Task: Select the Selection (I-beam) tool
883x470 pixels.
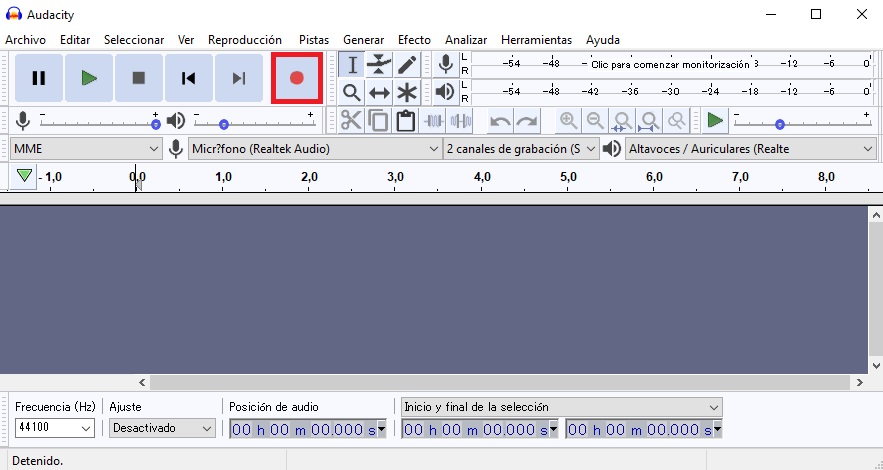Action: coord(352,65)
